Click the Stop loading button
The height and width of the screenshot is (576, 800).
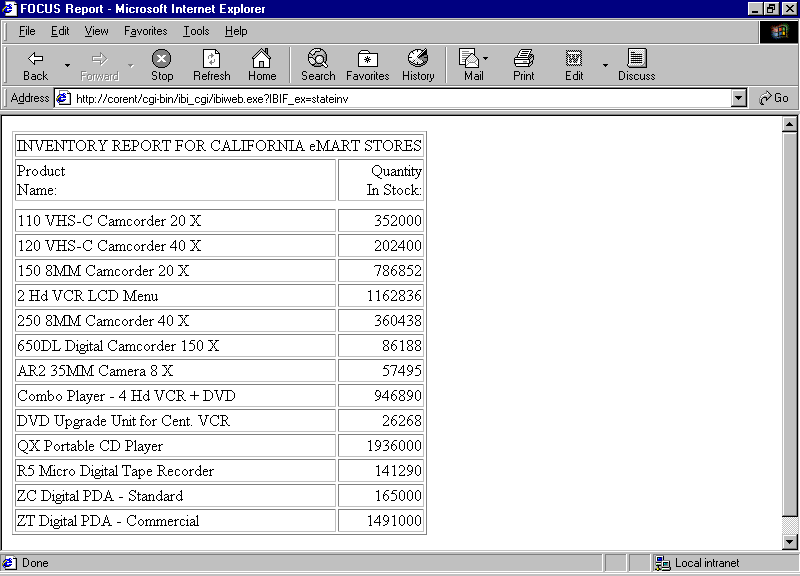click(x=161, y=65)
